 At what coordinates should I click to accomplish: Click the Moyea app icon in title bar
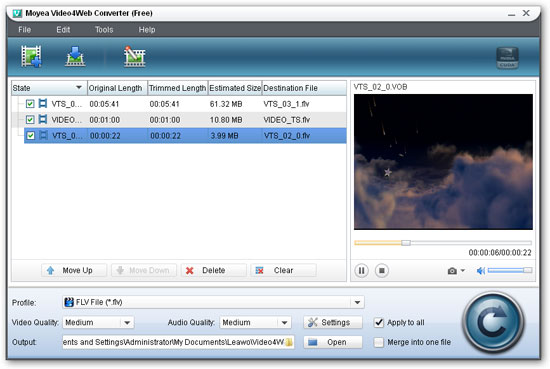coord(18,13)
